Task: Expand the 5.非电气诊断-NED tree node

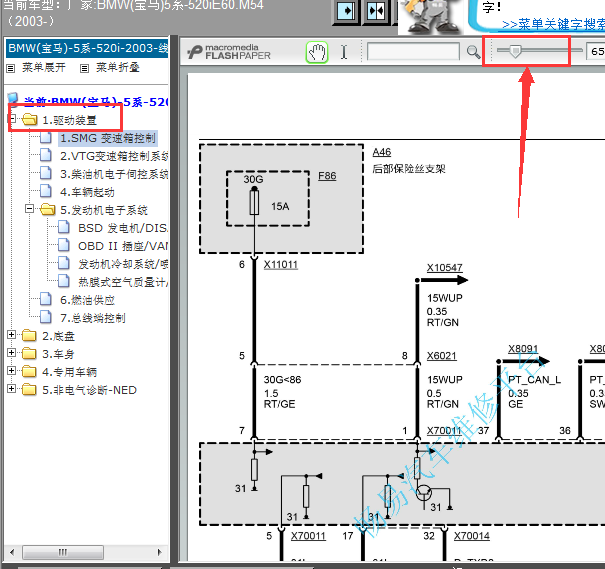Action: (12, 389)
